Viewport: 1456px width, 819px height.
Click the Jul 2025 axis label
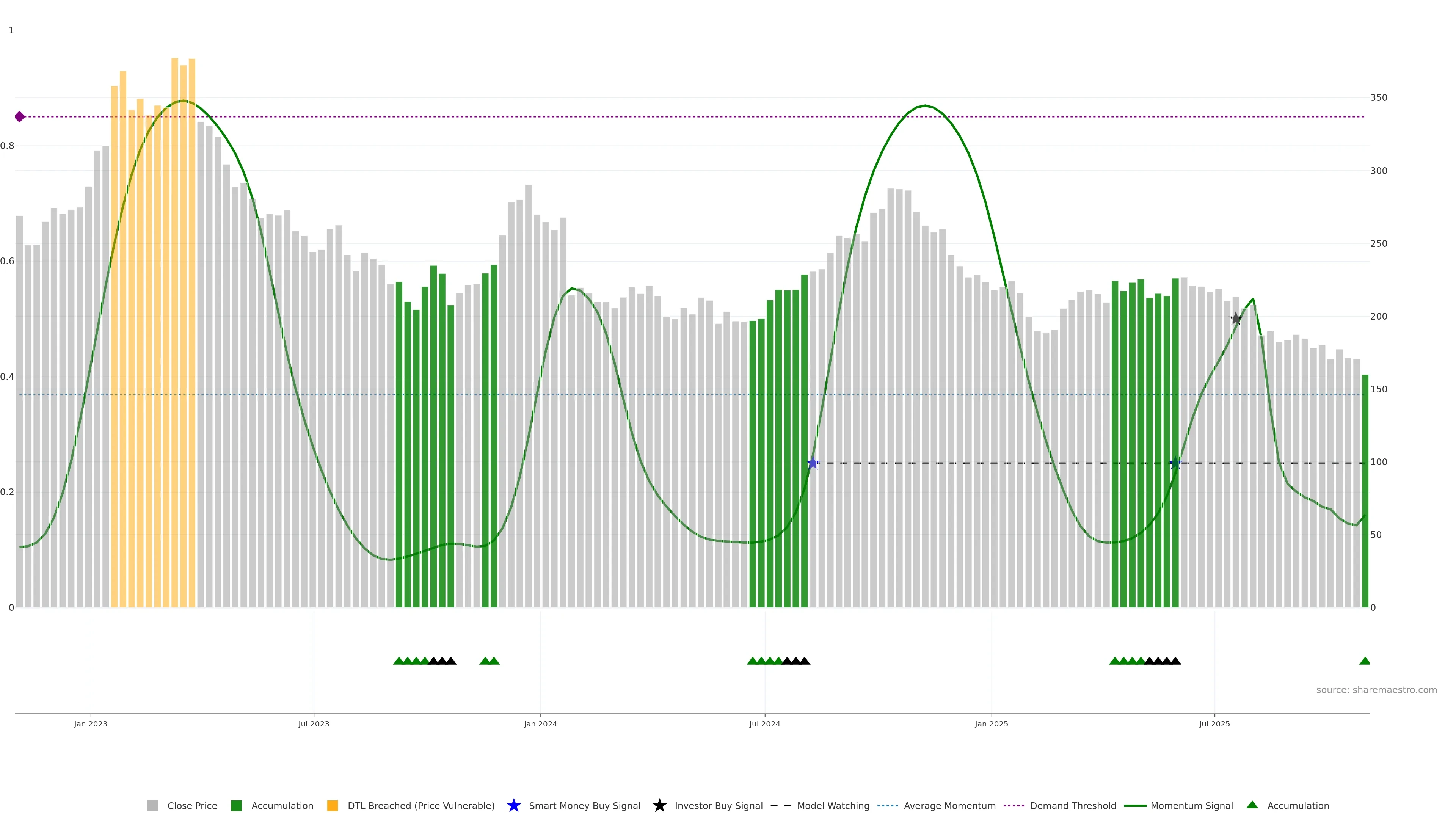tap(1214, 723)
